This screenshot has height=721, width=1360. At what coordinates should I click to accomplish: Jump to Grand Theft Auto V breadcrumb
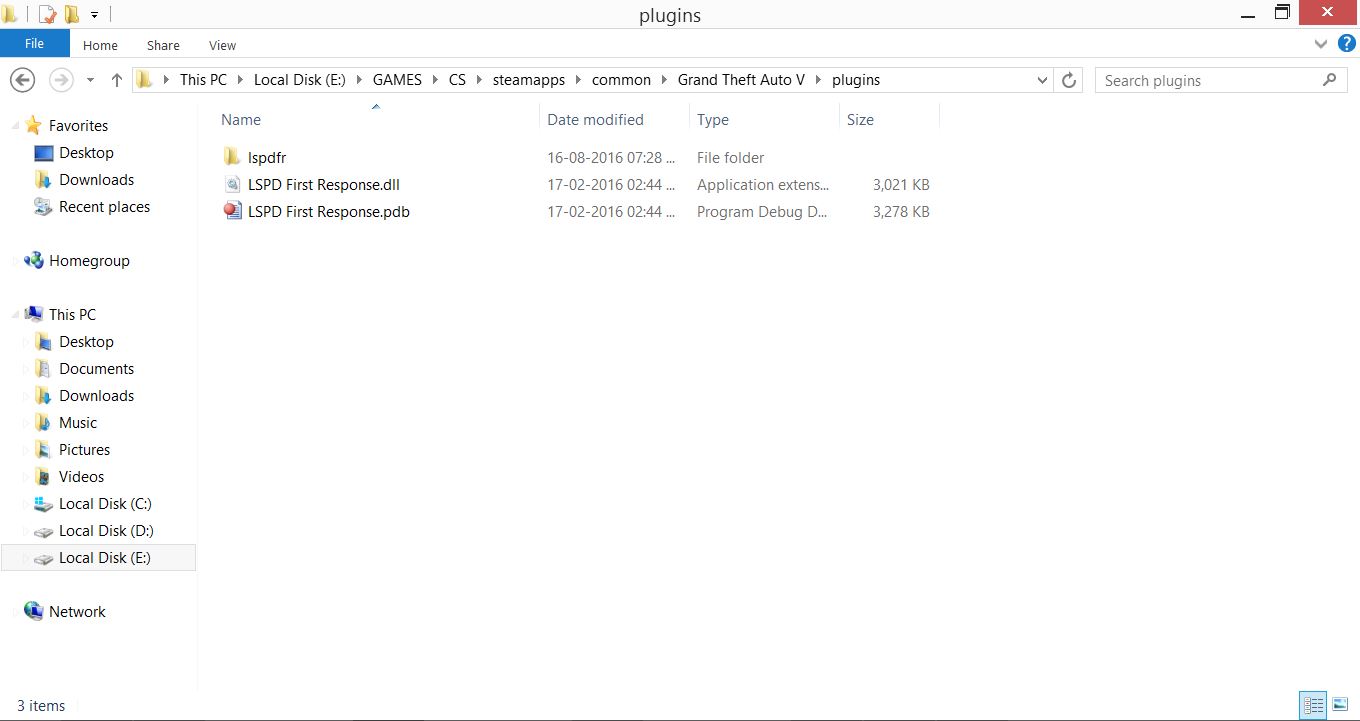coord(741,80)
